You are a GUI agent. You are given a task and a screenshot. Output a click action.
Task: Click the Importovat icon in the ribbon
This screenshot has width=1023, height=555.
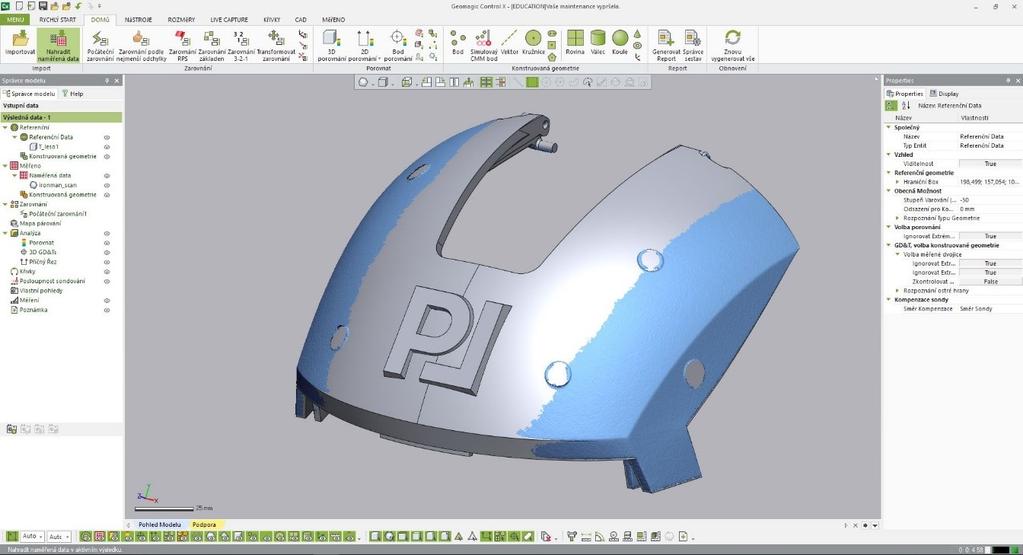(x=20, y=42)
